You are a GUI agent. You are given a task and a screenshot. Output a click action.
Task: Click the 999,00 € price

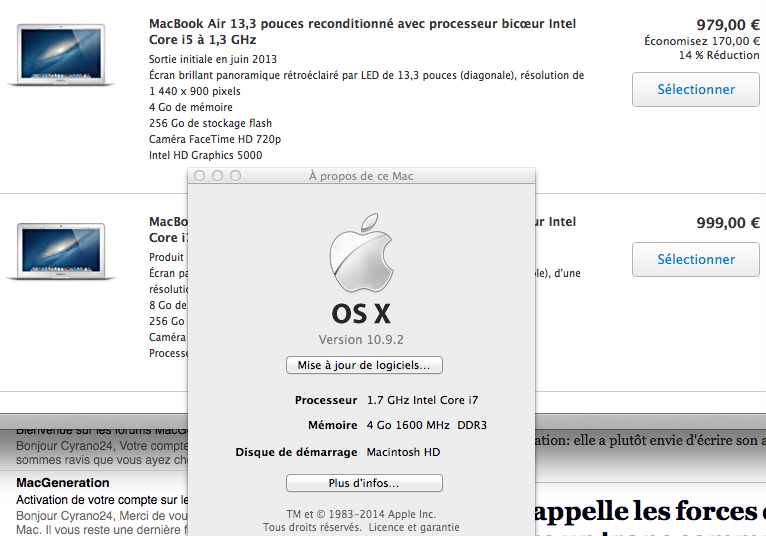point(728,223)
